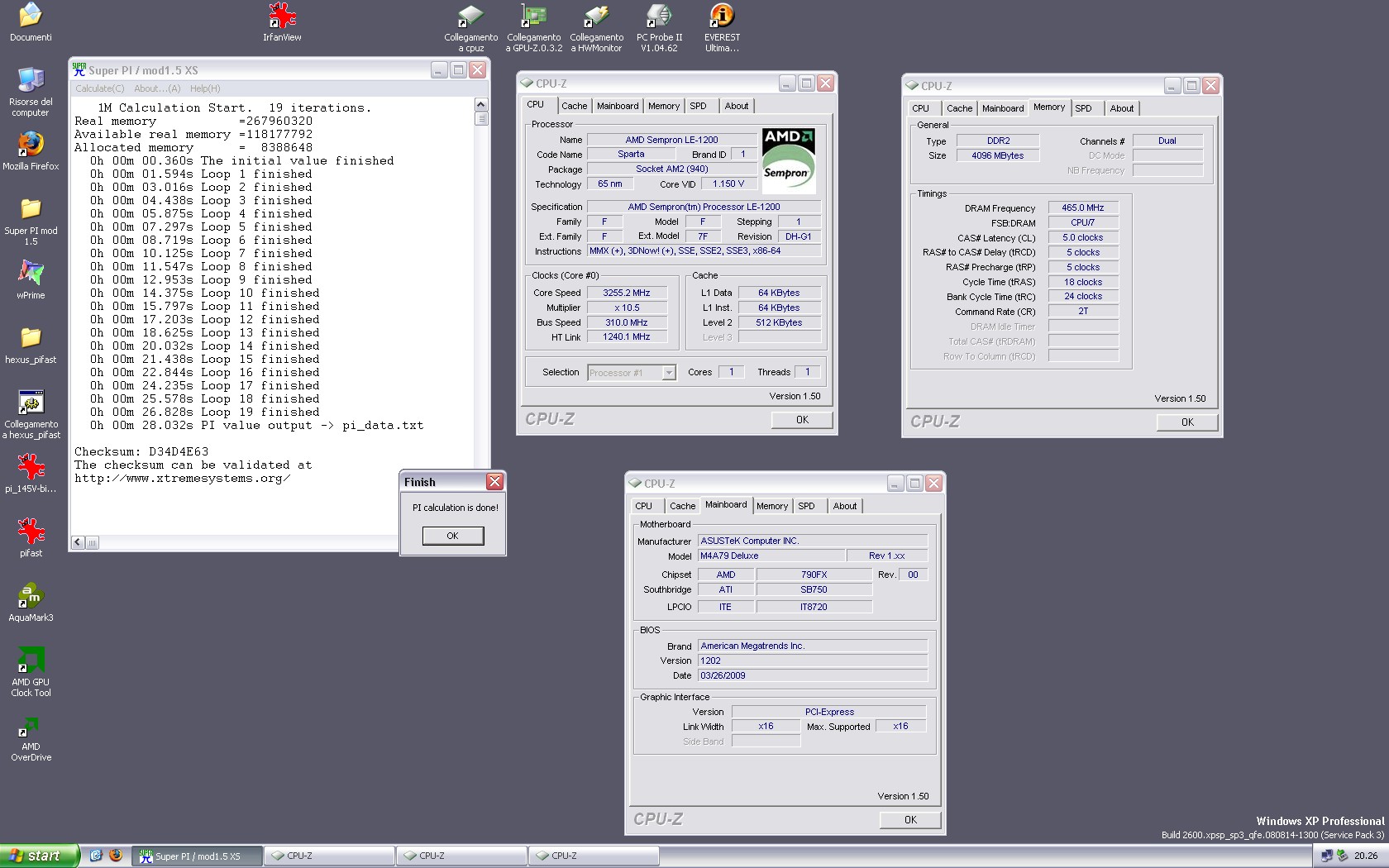This screenshot has height=868, width=1389.
Task: Click the HT Link 1240.1 MHz value
Action: 626,336
